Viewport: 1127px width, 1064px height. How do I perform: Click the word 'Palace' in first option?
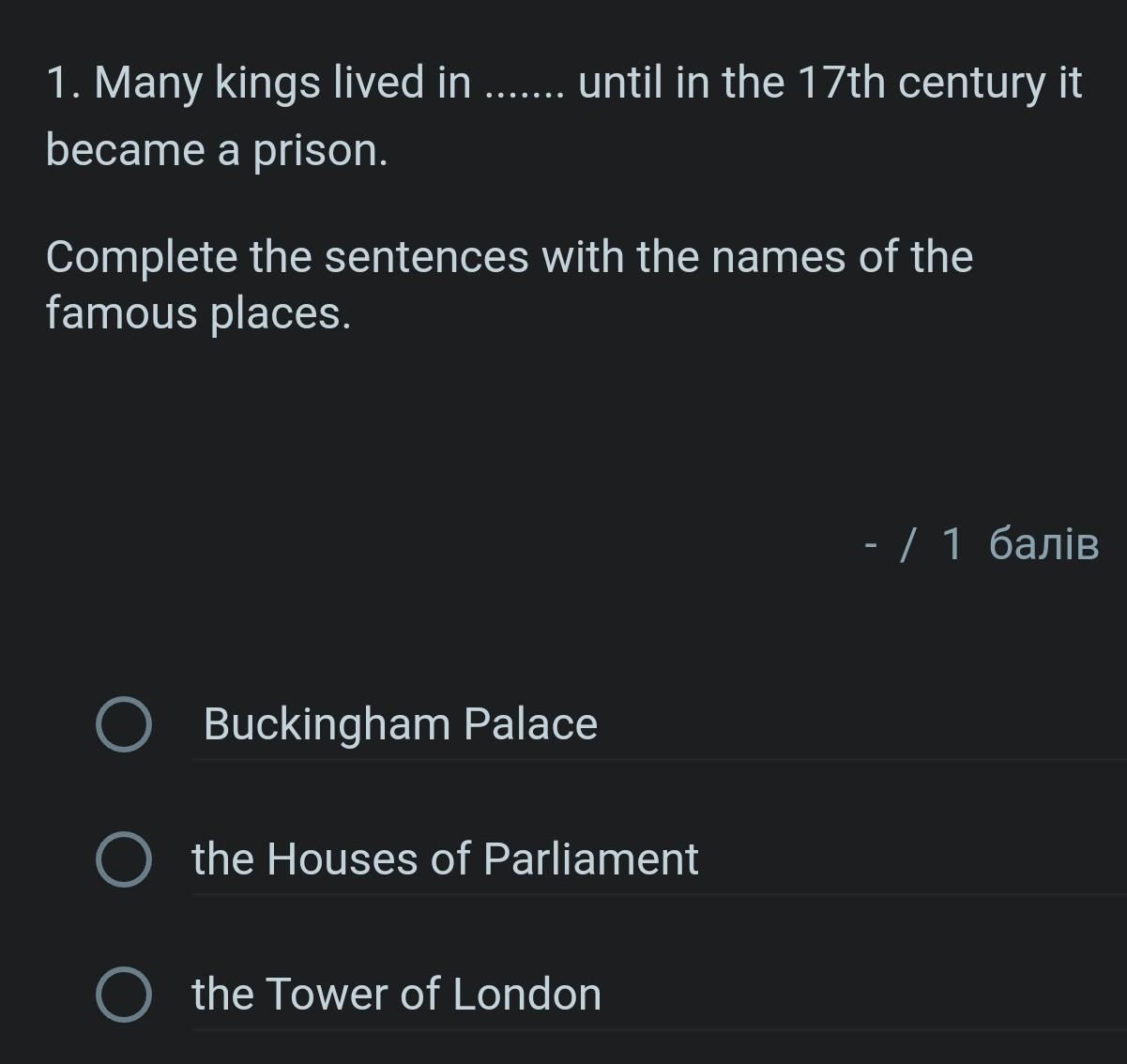pyautogui.click(x=530, y=724)
